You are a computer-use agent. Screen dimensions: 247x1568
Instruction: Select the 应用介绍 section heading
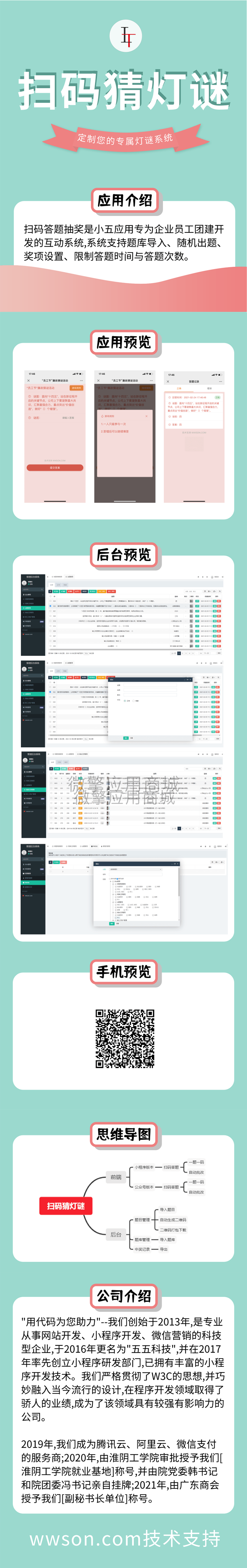[125, 200]
